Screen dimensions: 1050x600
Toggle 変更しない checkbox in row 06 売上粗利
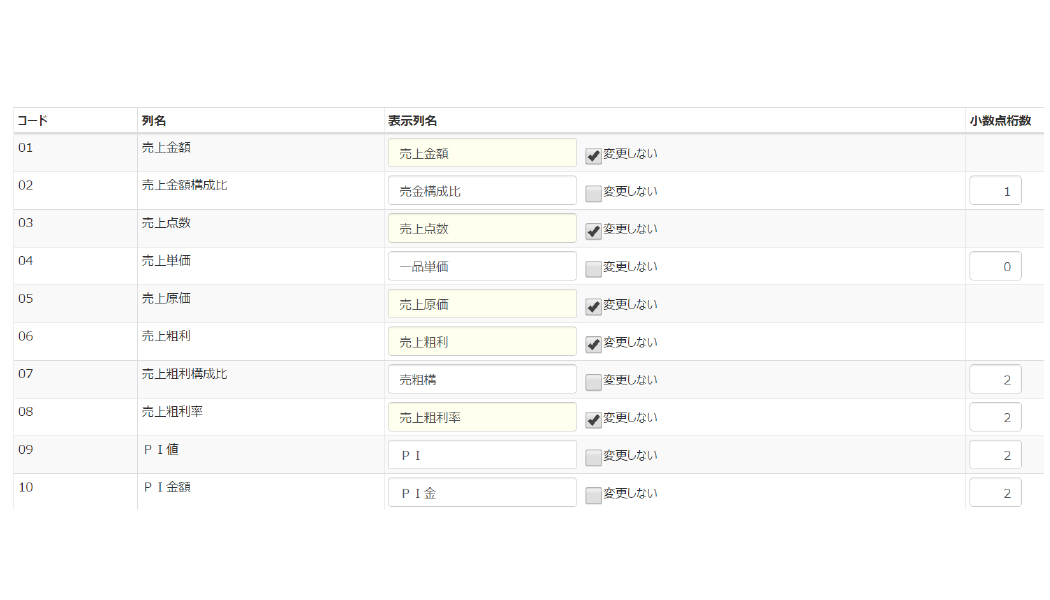(x=593, y=344)
